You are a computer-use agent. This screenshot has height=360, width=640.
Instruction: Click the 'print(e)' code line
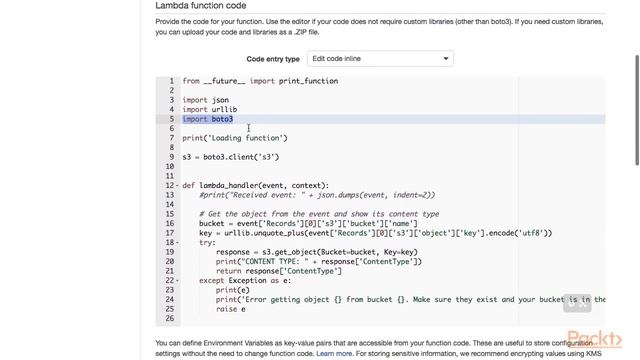point(233,290)
